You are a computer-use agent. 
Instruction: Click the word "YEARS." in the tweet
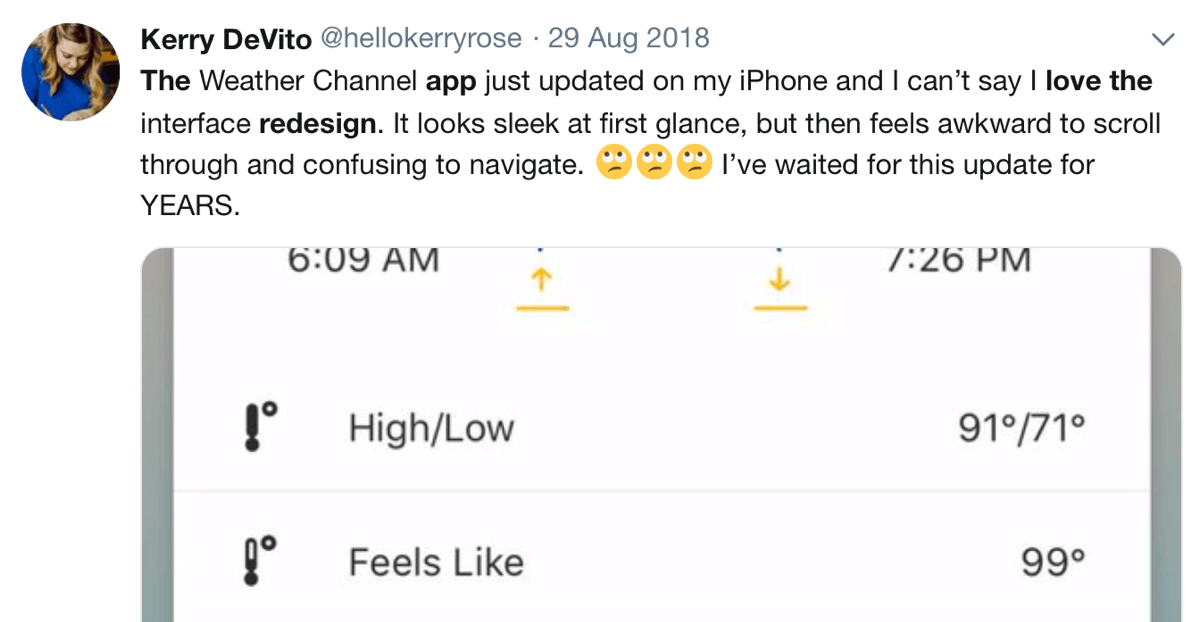click(x=190, y=205)
